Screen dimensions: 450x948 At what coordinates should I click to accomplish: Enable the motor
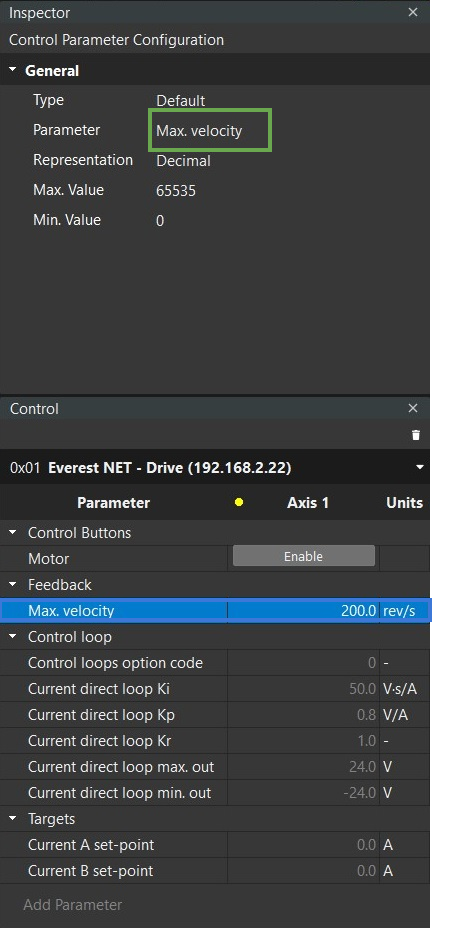(304, 556)
